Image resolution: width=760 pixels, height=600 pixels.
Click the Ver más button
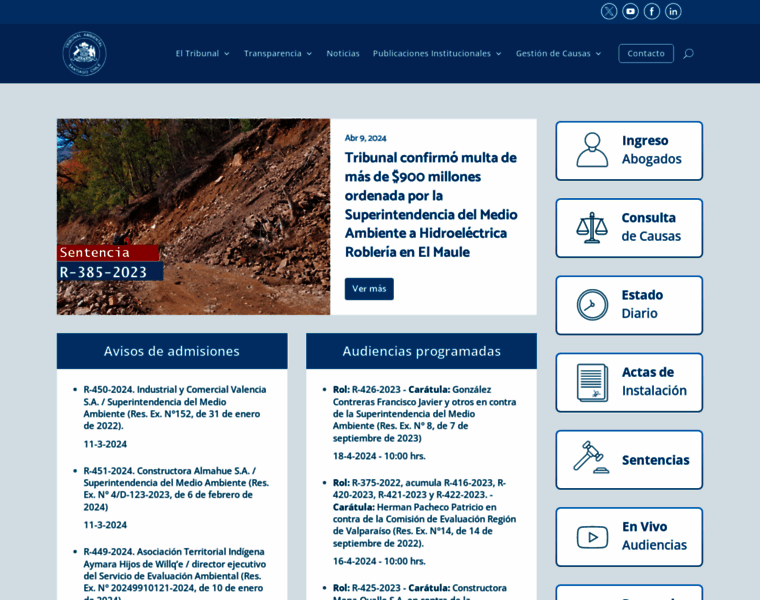tap(369, 289)
